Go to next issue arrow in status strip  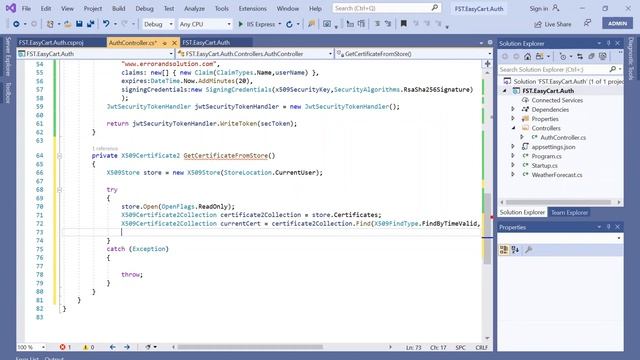coord(127,347)
